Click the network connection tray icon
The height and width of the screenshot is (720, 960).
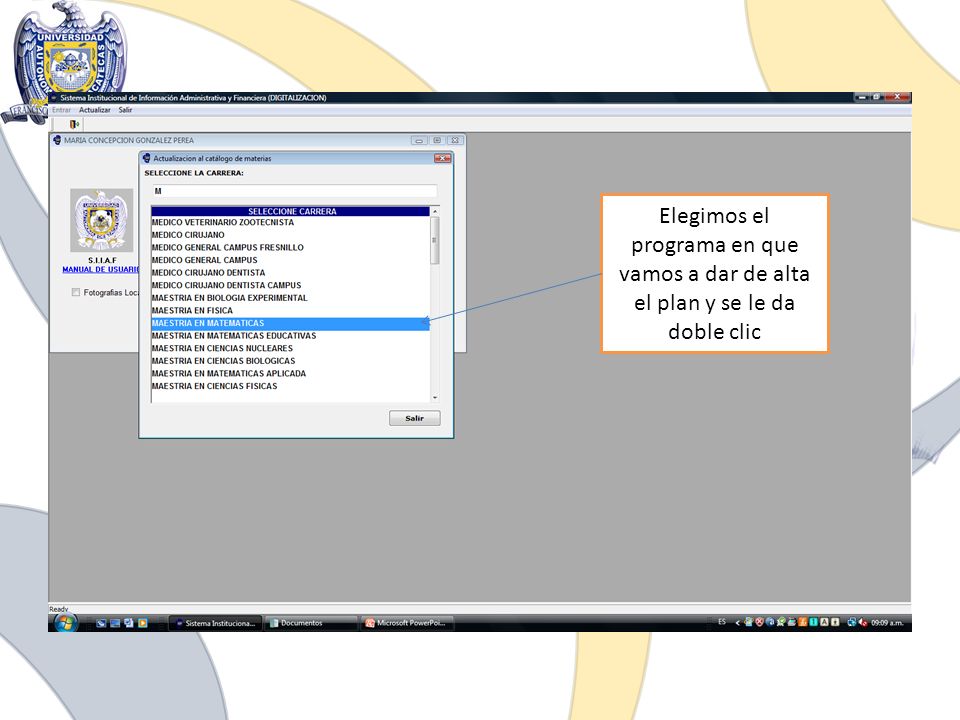coord(851,623)
